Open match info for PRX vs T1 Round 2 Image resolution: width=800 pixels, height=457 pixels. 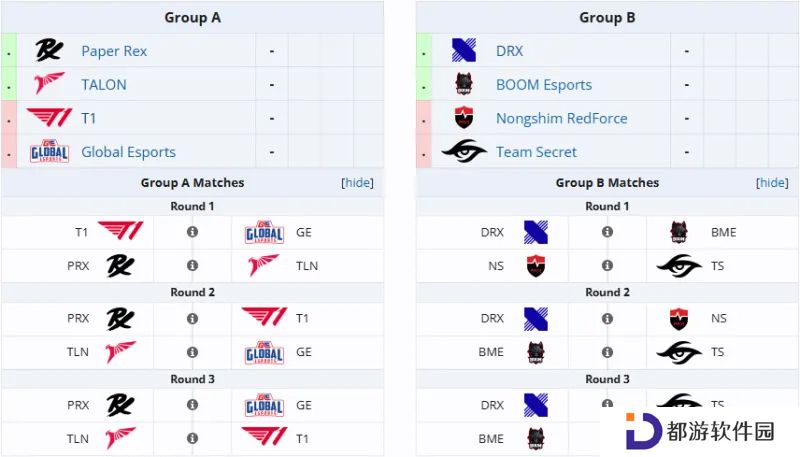pos(192,319)
